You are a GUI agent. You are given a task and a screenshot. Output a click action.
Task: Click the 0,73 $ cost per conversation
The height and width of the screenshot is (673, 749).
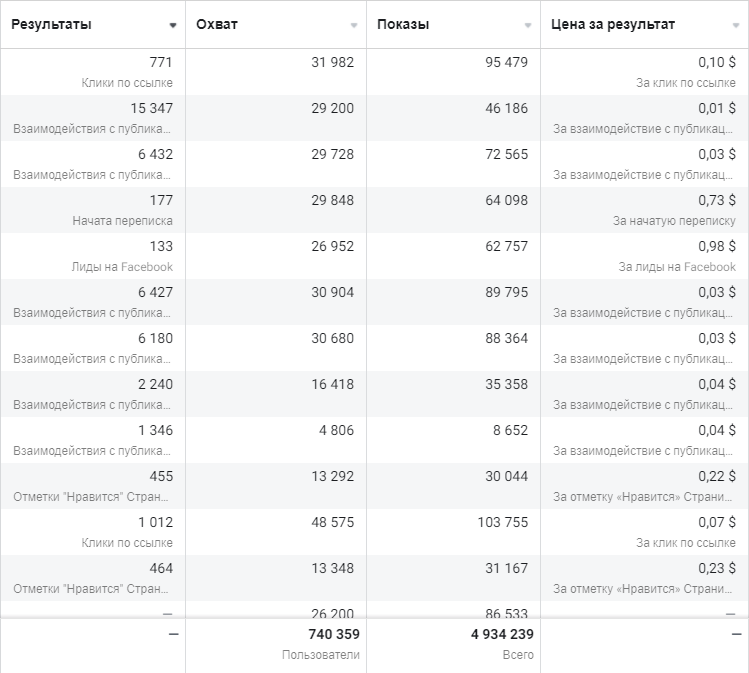717,200
